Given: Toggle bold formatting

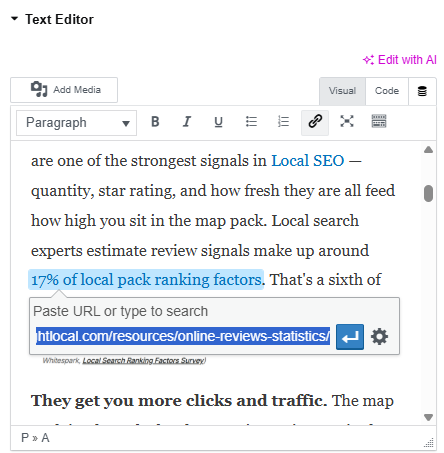Looking at the screenshot, I should (155, 122).
